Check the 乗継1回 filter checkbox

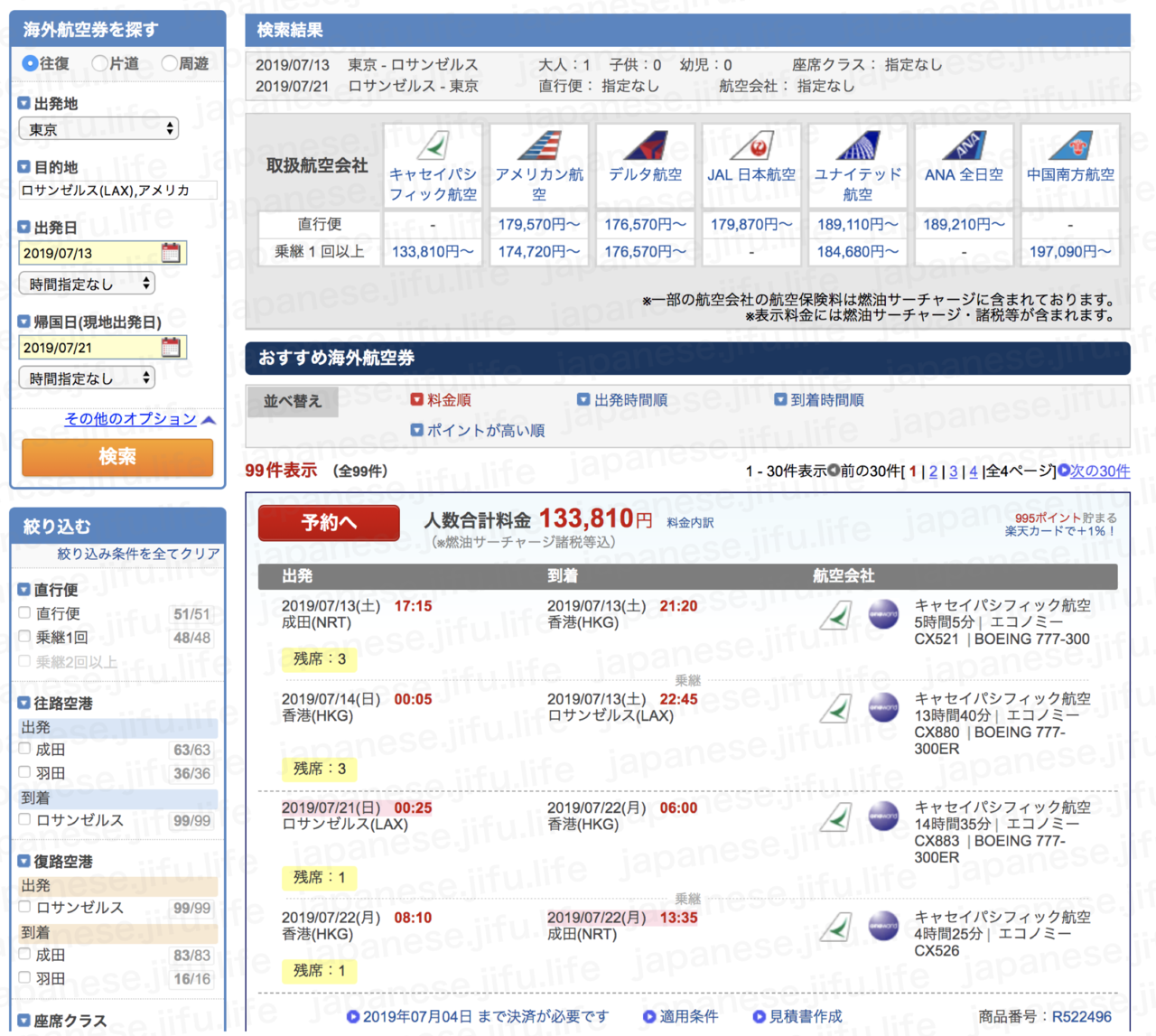tap(25, 636)
